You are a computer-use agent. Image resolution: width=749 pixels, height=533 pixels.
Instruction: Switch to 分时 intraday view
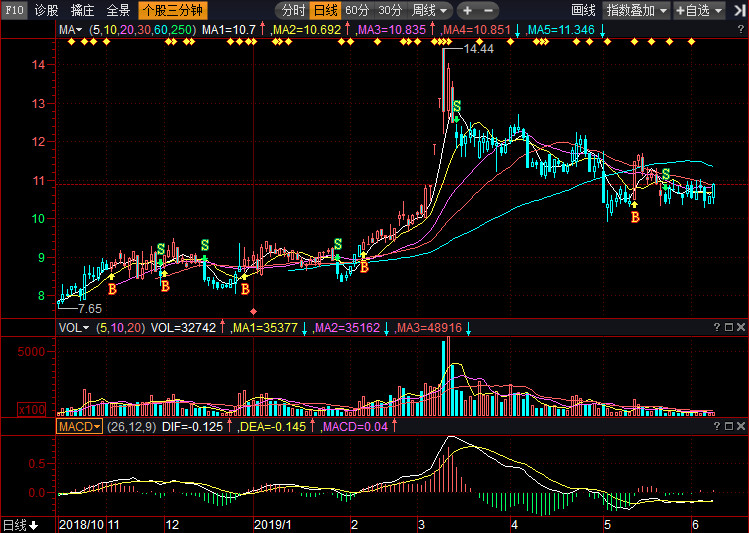pos(293,10)
